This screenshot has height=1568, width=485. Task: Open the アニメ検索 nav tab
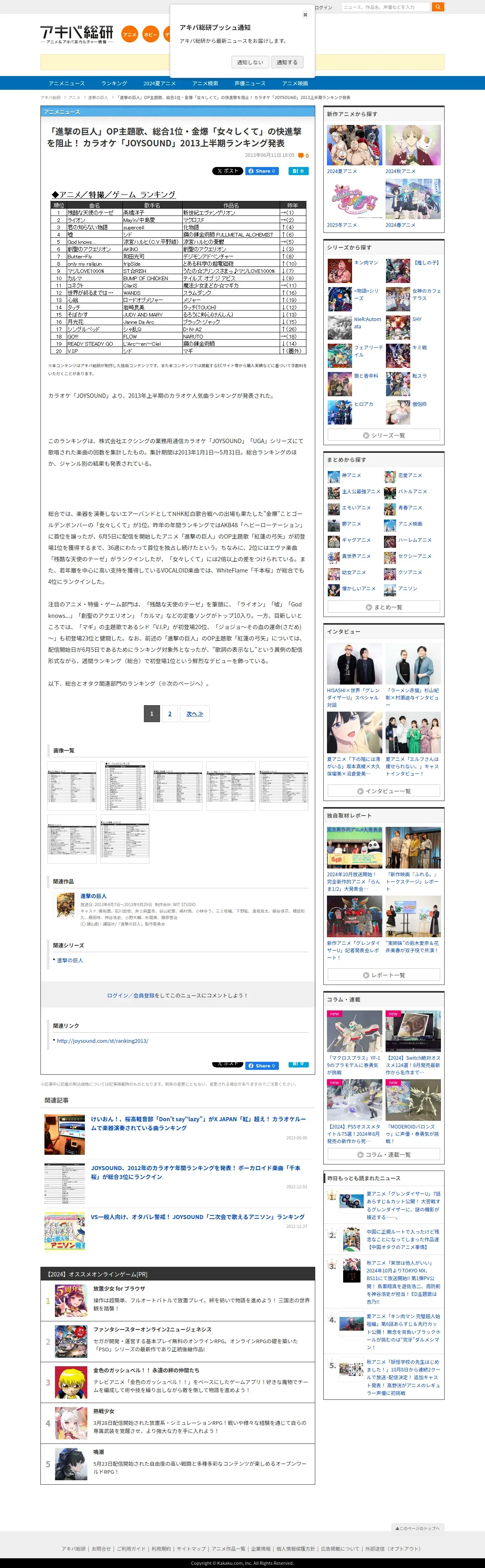click(205, 83)
